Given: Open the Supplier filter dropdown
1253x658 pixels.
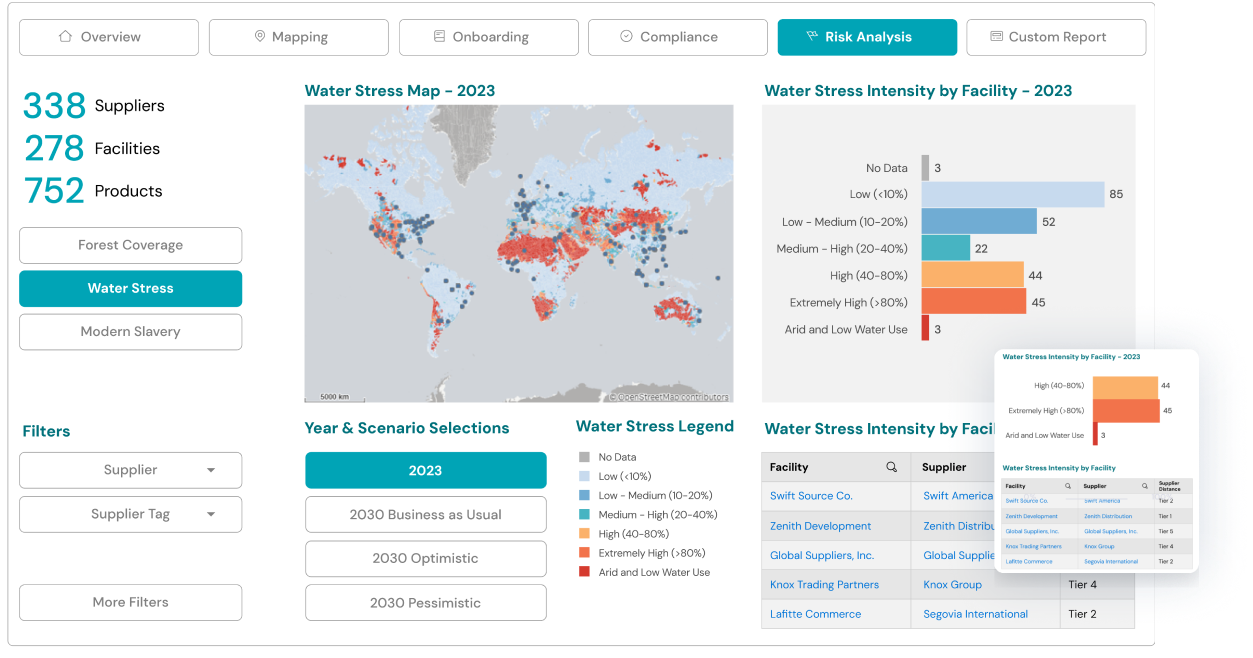Looking at the screenshot, I should (x=130, y=470).
